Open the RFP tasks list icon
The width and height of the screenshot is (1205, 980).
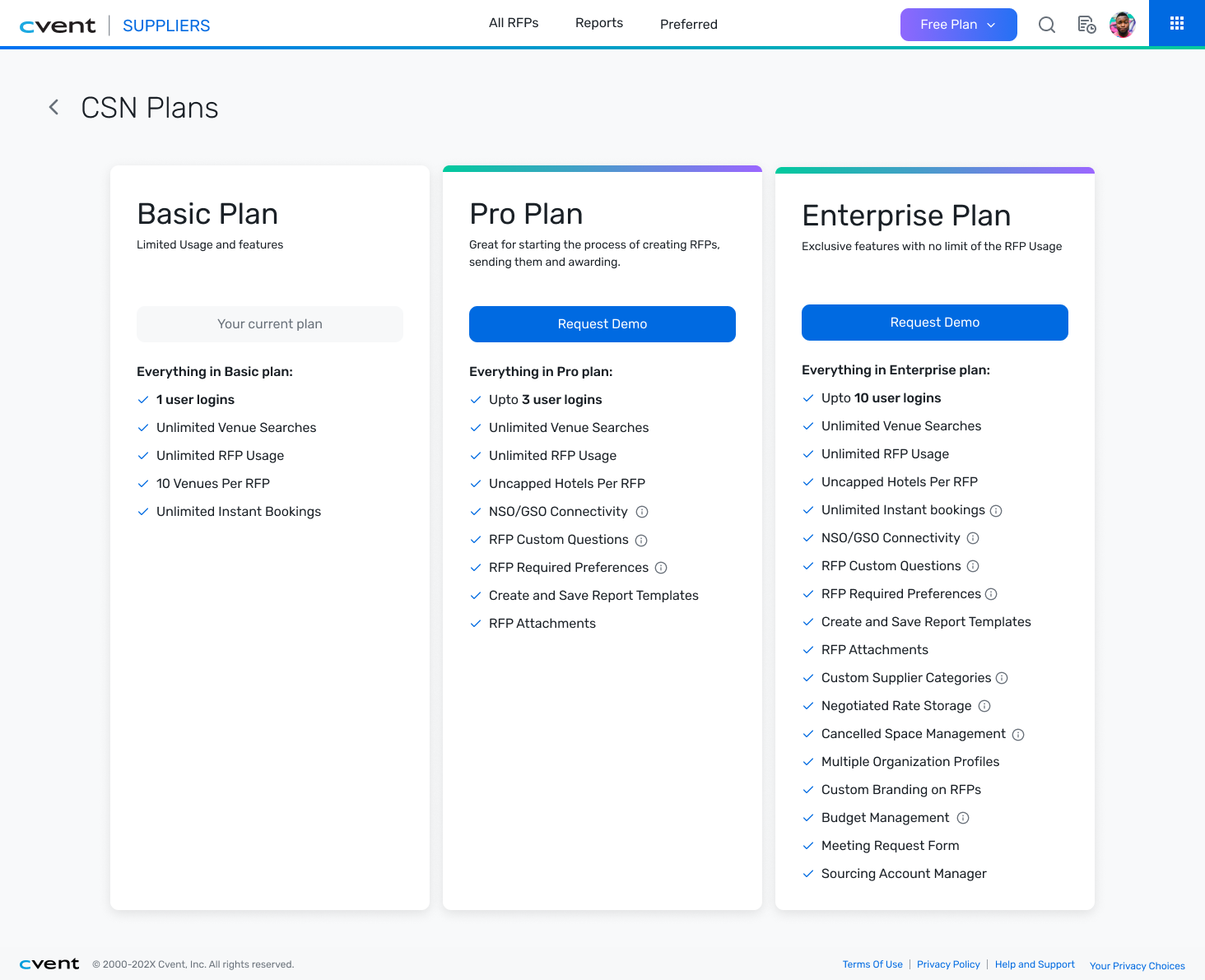[1086, 25]
